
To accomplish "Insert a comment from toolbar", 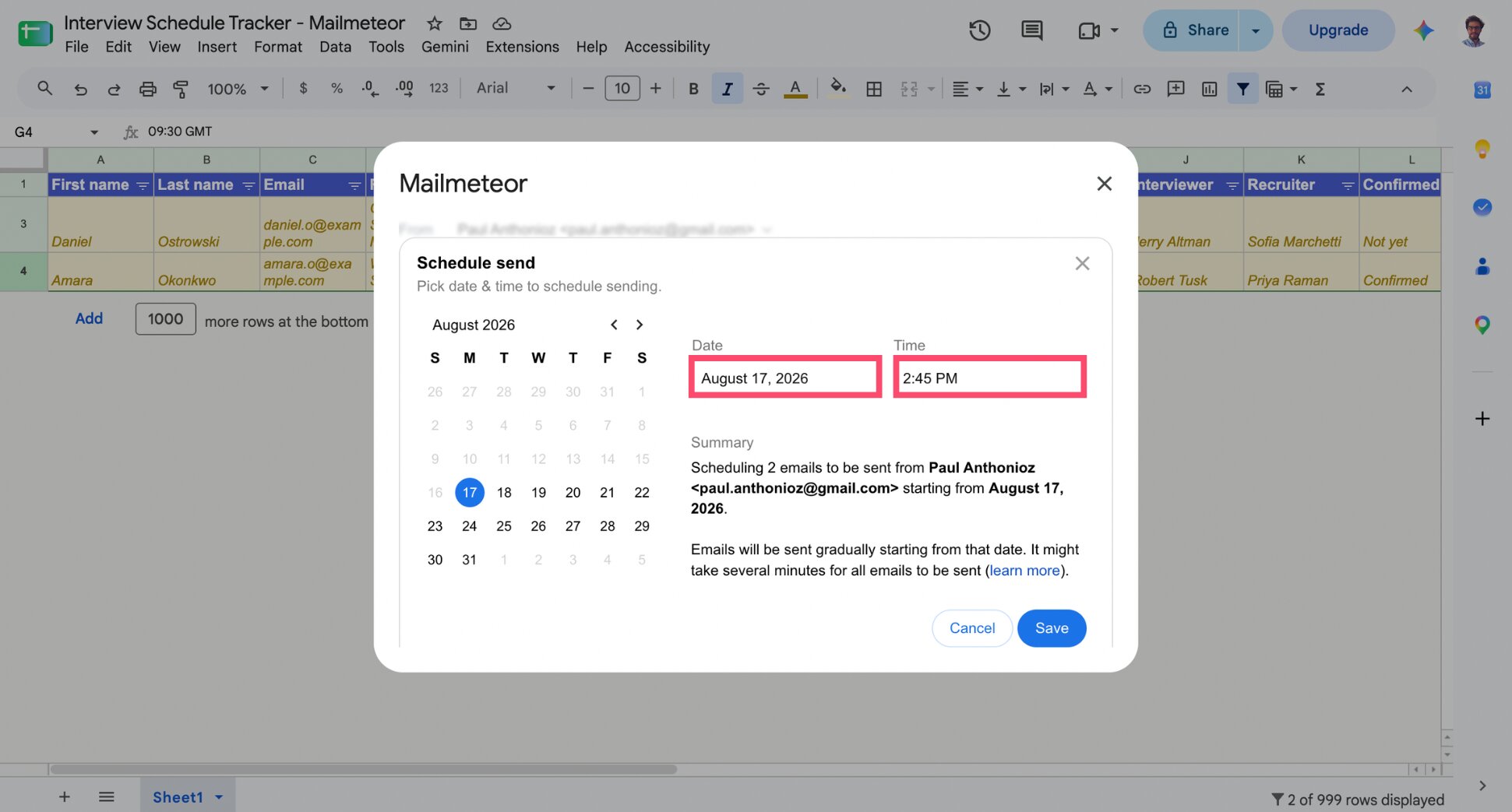I will [x=1175, y=89].
